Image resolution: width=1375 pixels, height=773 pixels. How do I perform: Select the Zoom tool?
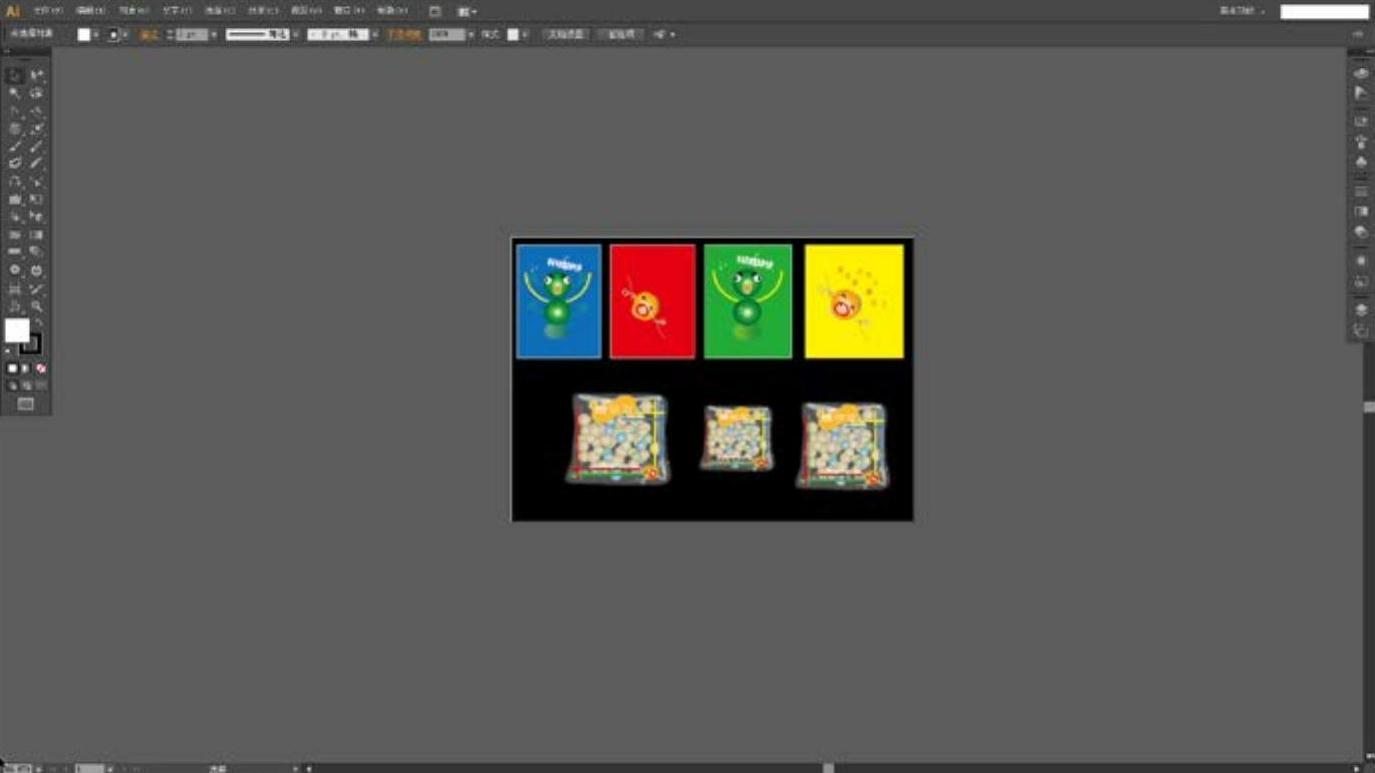[x=36, y=306]
